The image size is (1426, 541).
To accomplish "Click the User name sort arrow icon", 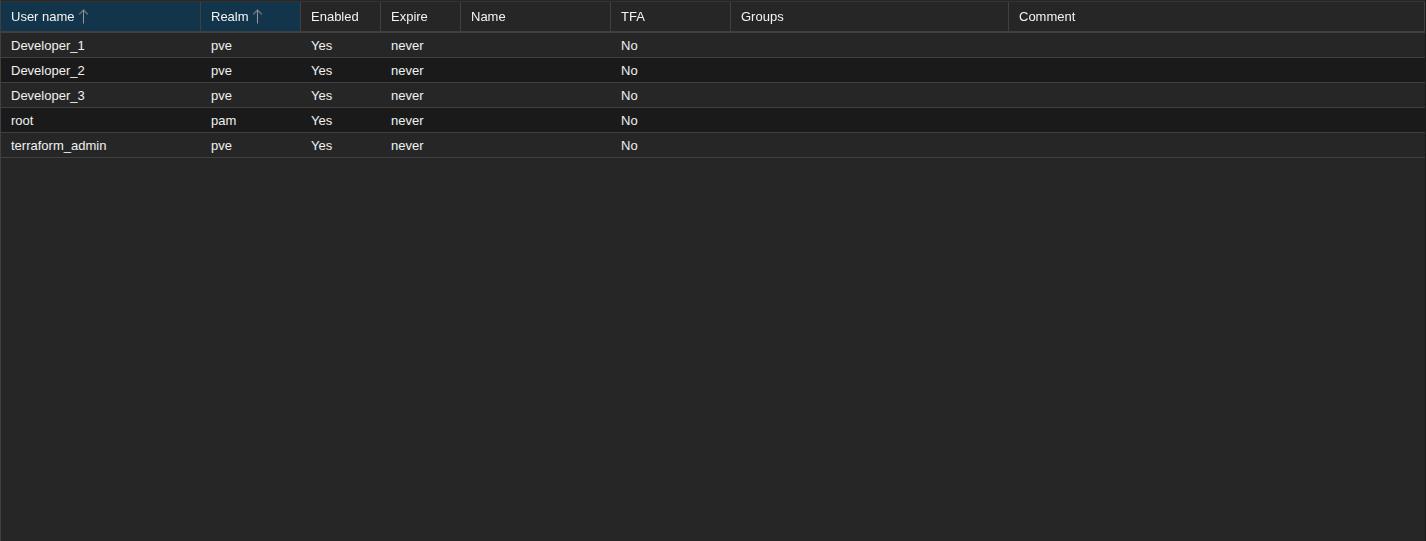I will [x=84, y=16].
